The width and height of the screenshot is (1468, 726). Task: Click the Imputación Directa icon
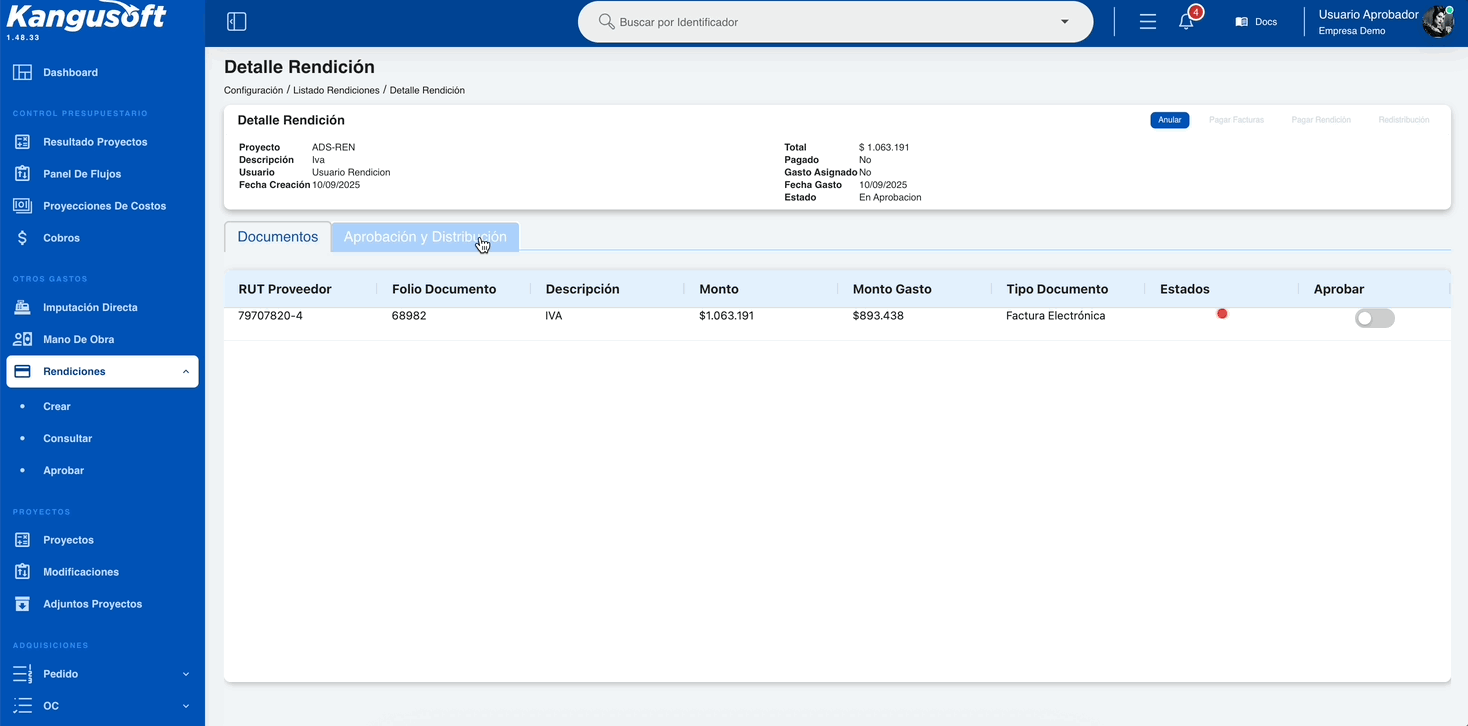pos(22,307)
